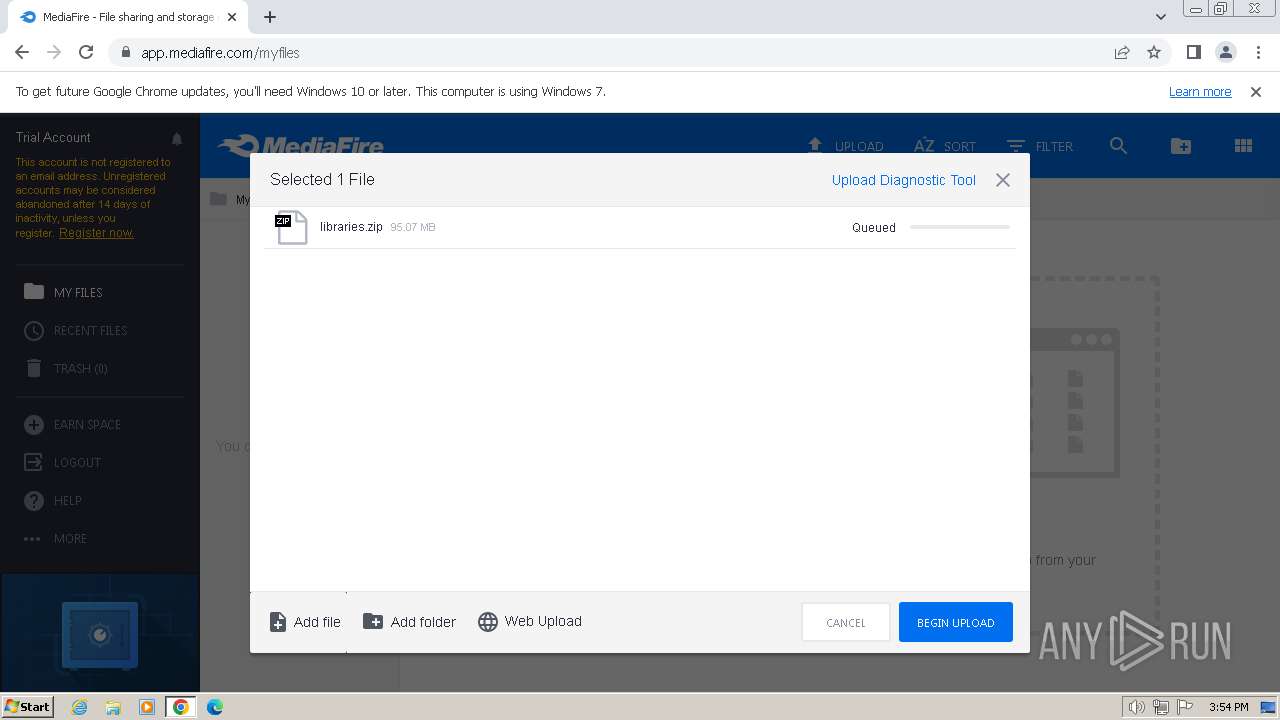Close the MediaFire browser tab
Image resolution: width=1280 pixels, height=720 pixels.
[x=232, y=17]
